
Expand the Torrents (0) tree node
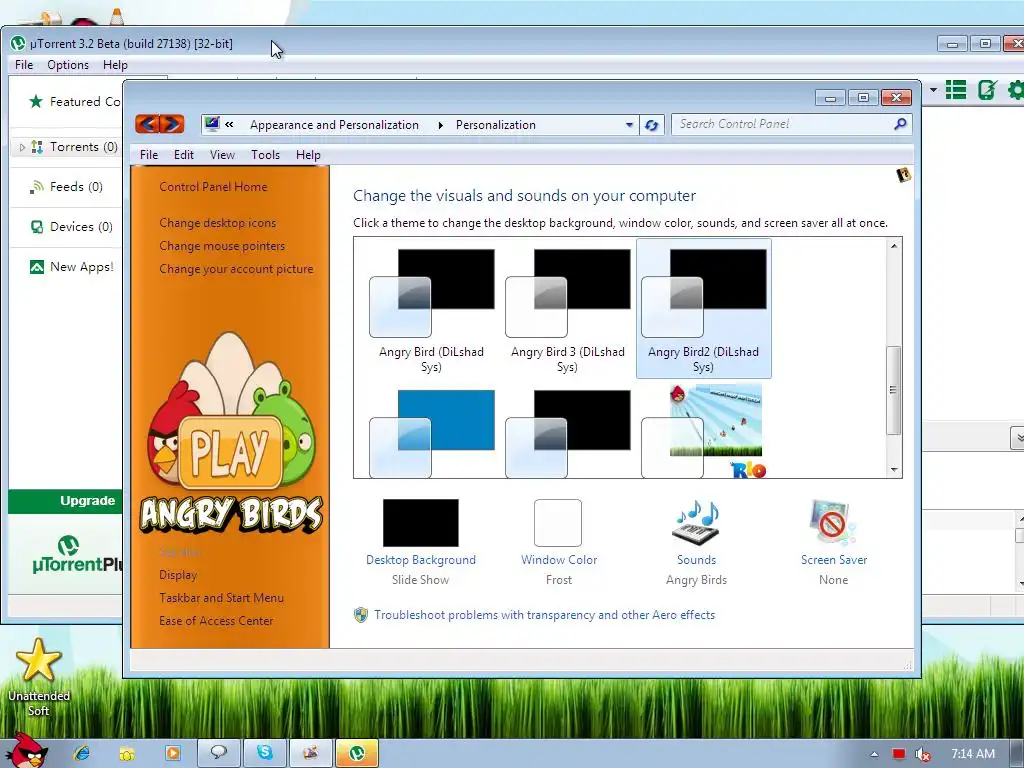[22, 148]
